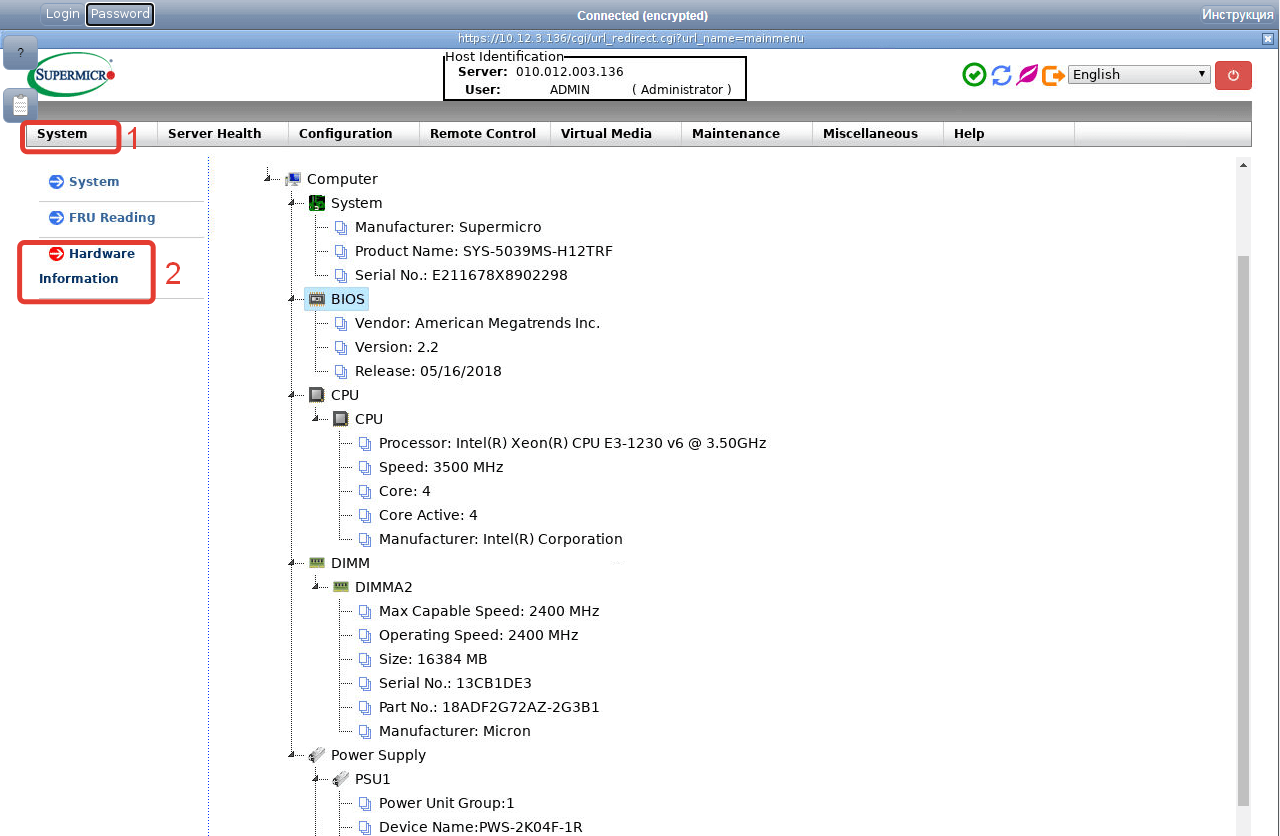
Task: Open the Maintenance menu
Action: click(735, 134)
